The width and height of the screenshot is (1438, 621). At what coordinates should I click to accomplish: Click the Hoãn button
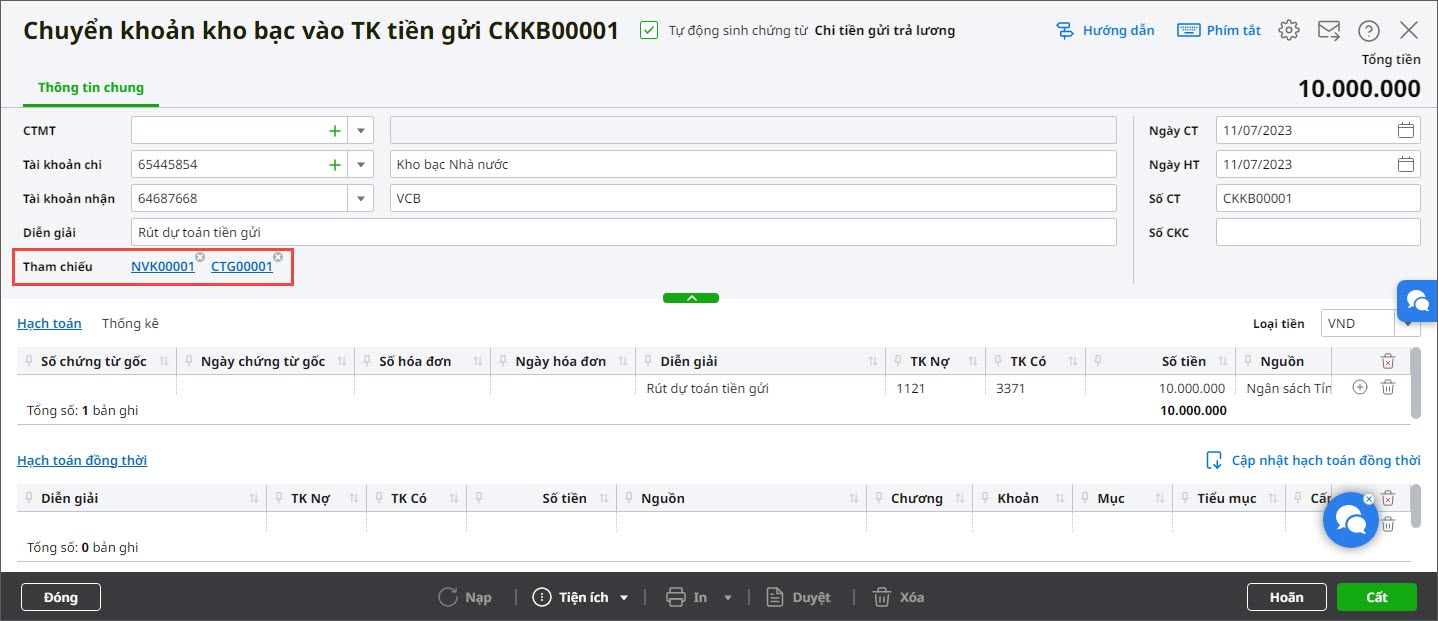[1286, 597]
